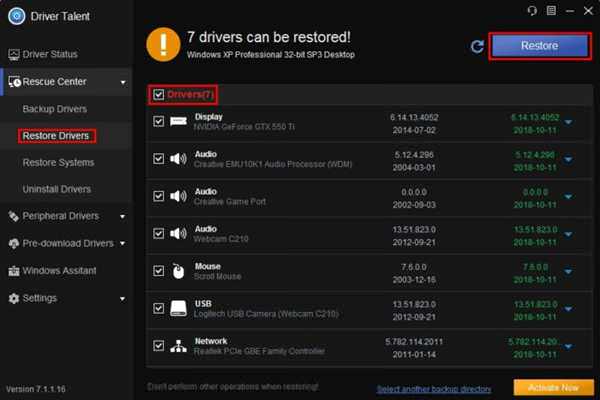Click the blue Restore button

tap(540, 46)
